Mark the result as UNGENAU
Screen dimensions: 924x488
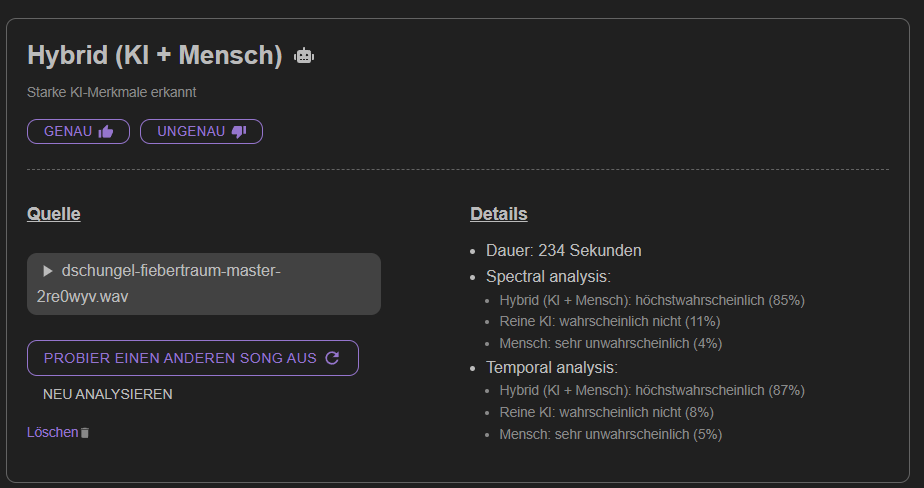pos(202,131)
